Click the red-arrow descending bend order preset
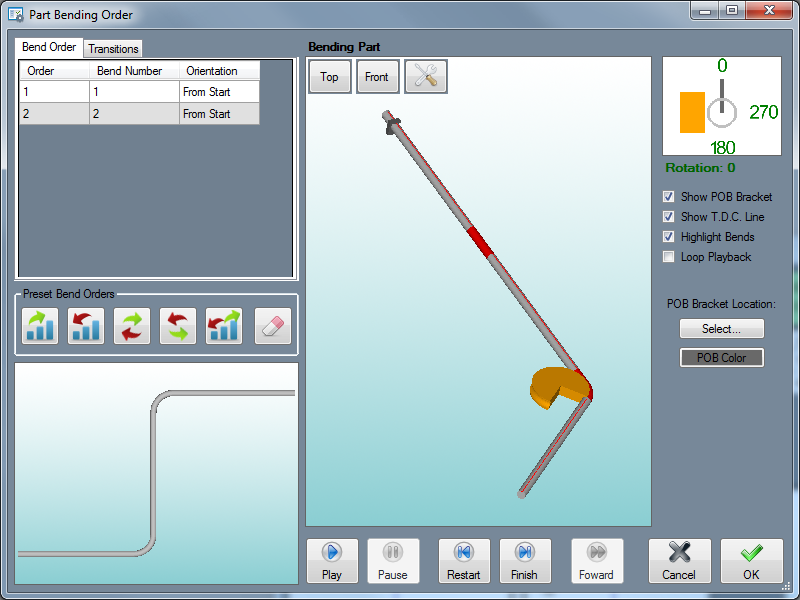800x600 pixels. tap(86, 327)
